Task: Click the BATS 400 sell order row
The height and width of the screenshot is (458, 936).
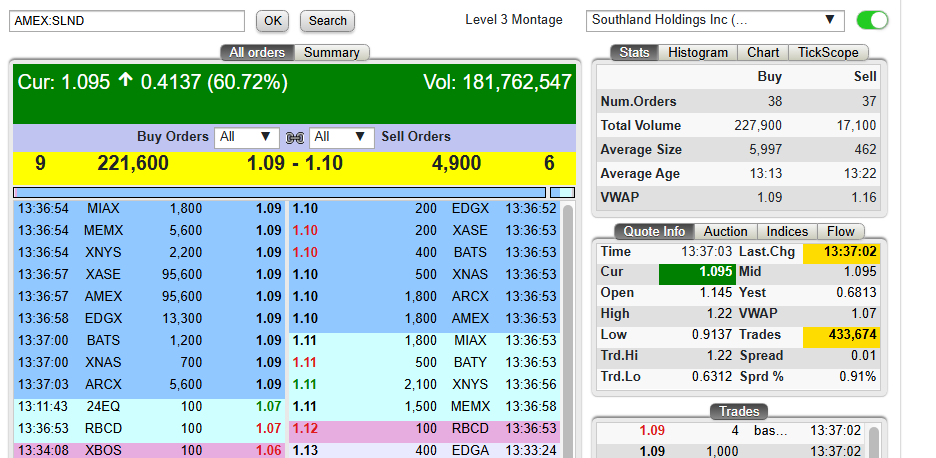Action: coord(424,253)
